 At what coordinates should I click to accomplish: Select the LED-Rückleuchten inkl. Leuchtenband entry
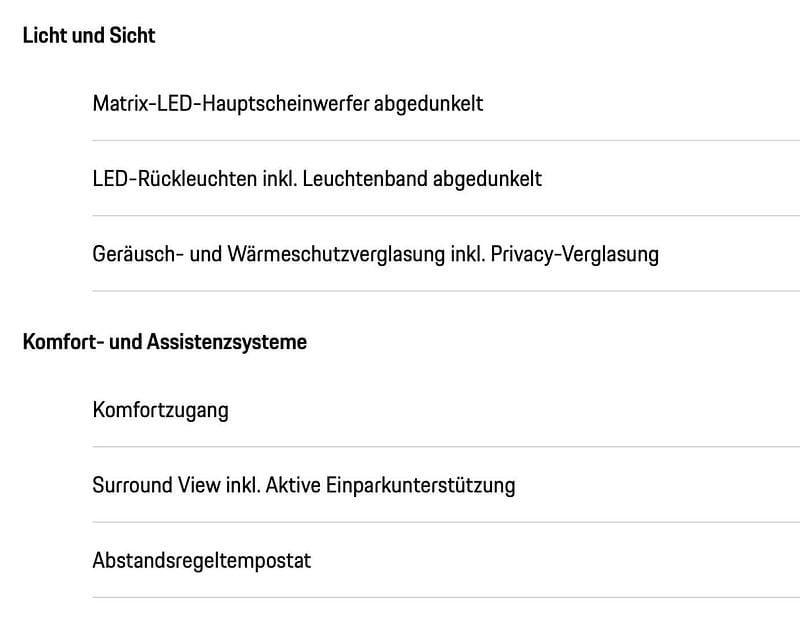[316, 179]
